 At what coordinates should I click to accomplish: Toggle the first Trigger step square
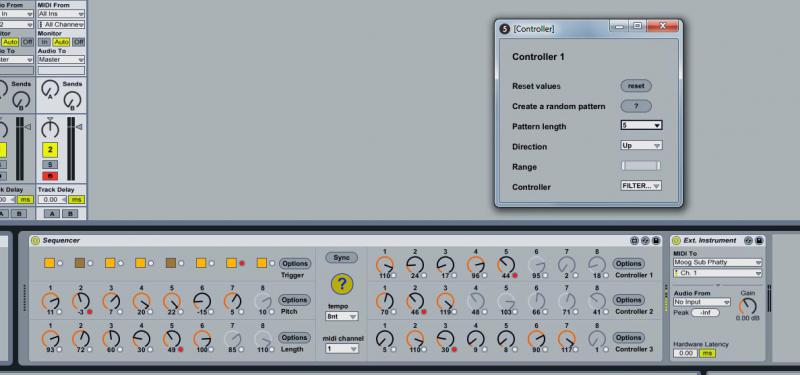pos(49,263)
